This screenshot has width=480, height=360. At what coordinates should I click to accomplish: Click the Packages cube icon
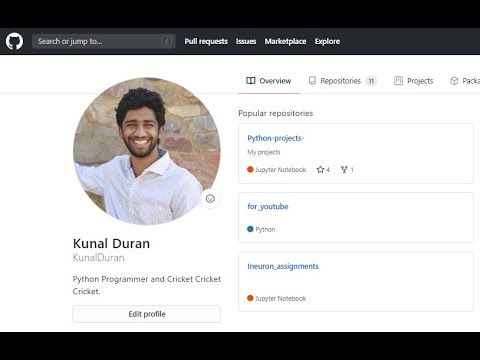coord(454,81)
